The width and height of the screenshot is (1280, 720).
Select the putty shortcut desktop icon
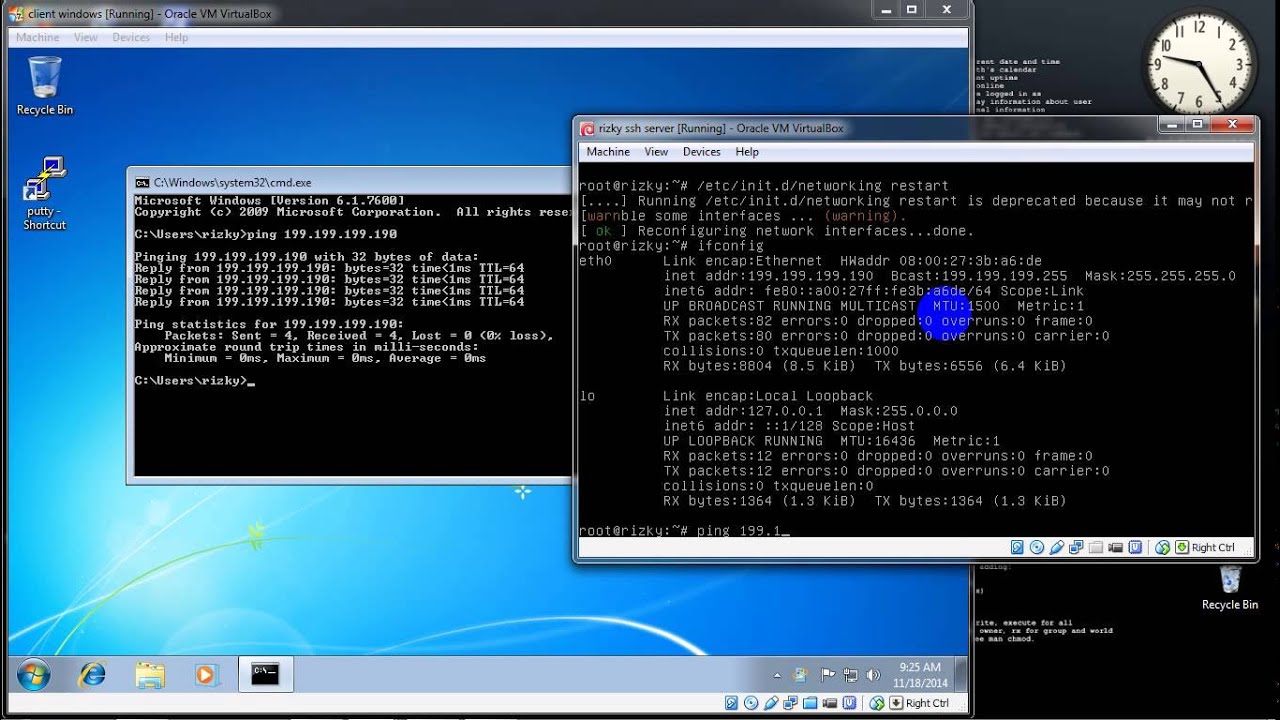(x=45, y=193)
